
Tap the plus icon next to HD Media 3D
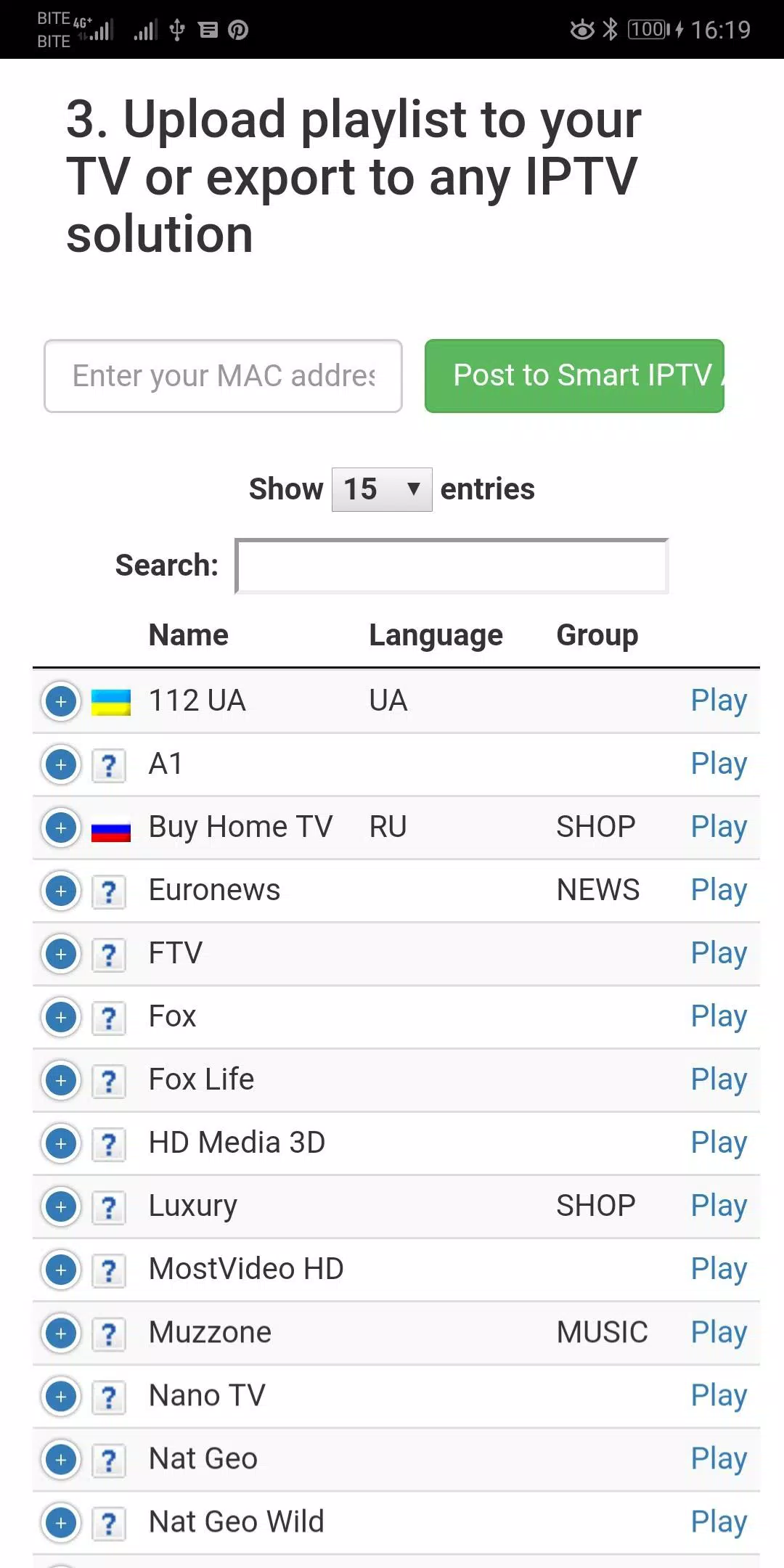click(x=61, y=1143)
